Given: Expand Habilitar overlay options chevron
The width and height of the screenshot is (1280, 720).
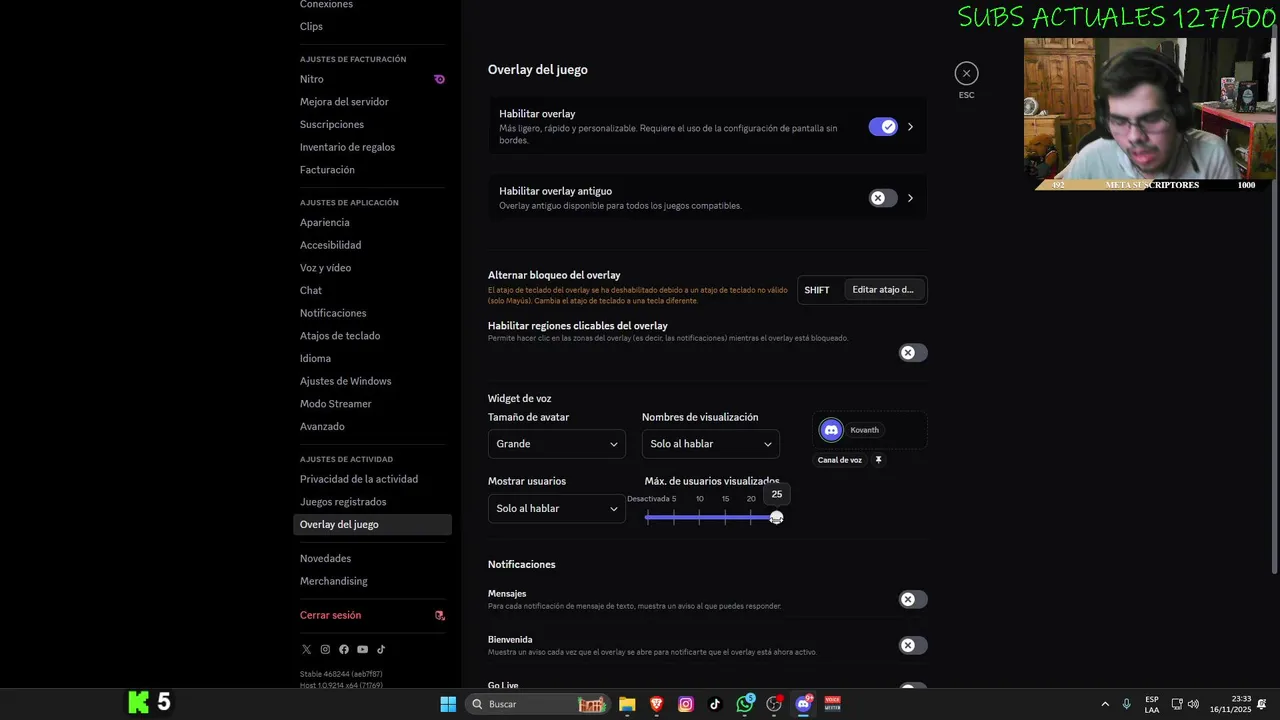Looking at the screenshot, I should tap(910, 127).
